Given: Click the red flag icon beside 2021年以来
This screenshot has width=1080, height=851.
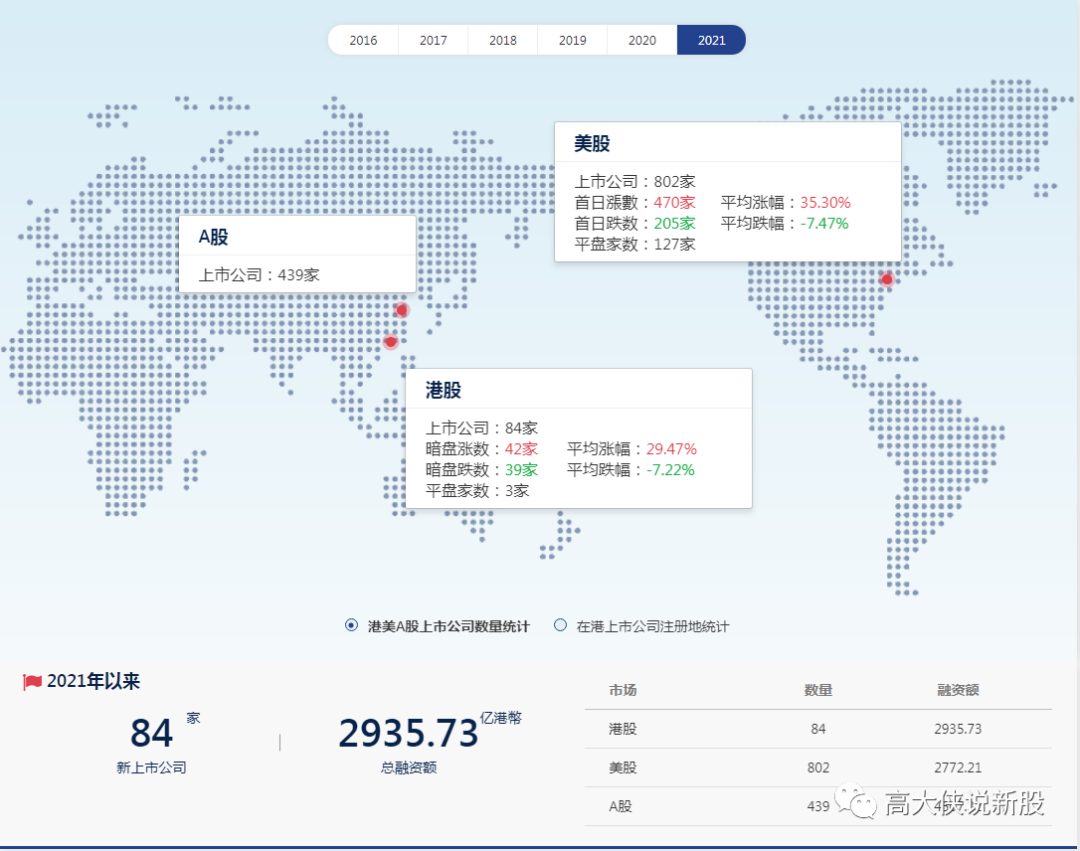Looking at the screenshot, I should 32,682.
